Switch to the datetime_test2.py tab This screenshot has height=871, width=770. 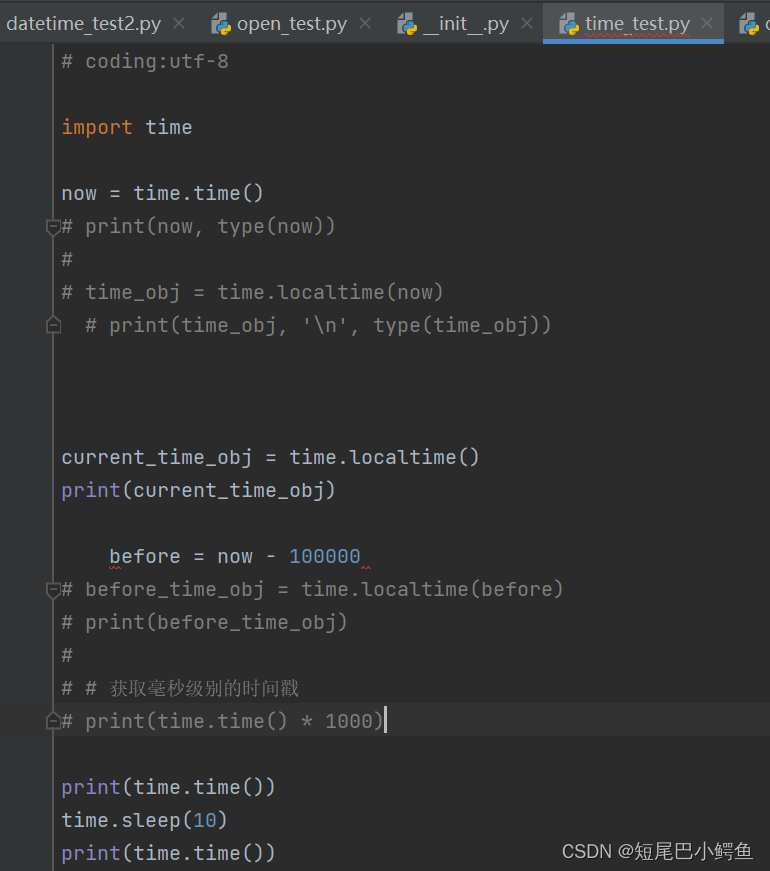pos(83,24)
